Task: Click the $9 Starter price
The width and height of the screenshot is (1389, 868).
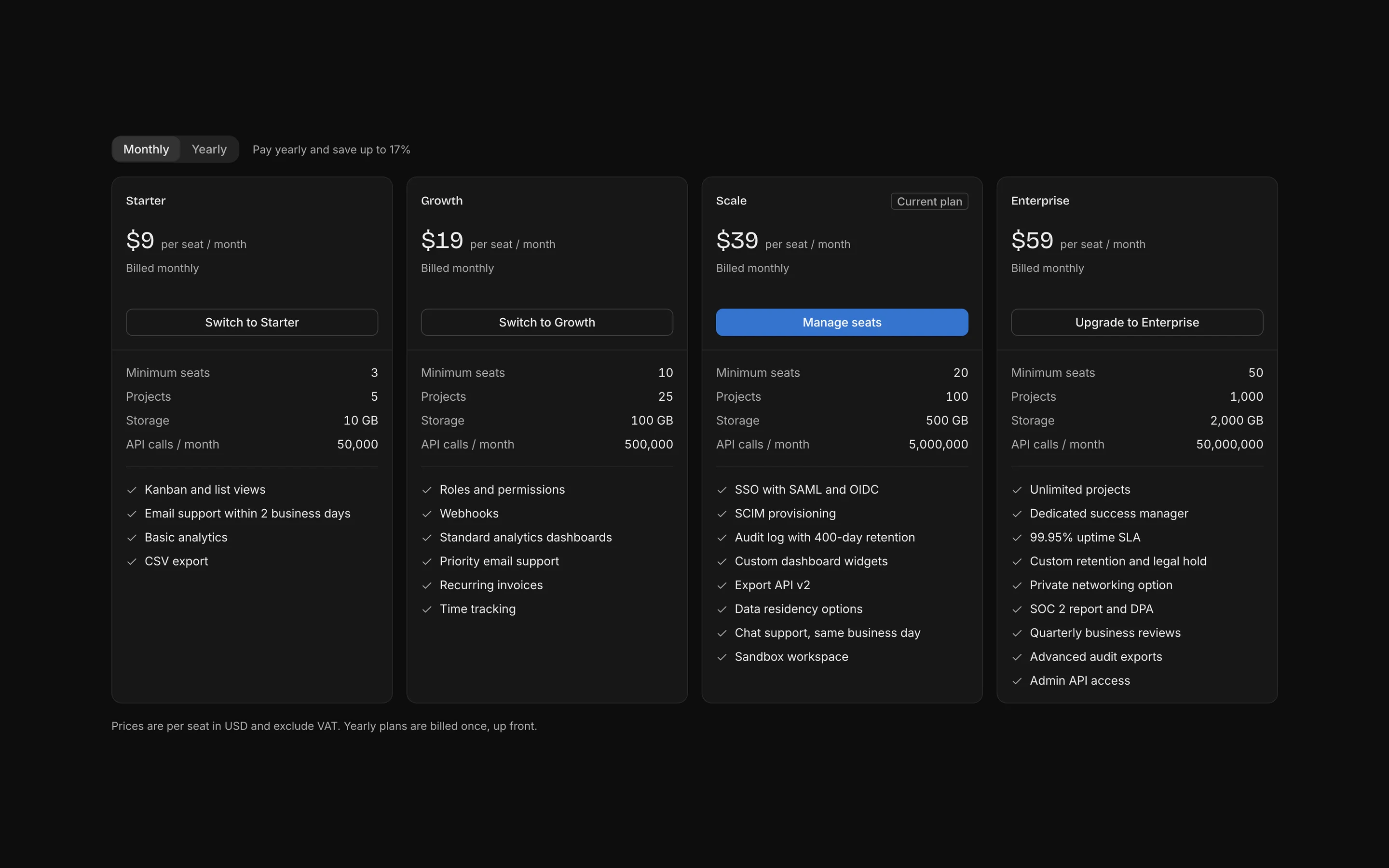Action: coord(140,240)
